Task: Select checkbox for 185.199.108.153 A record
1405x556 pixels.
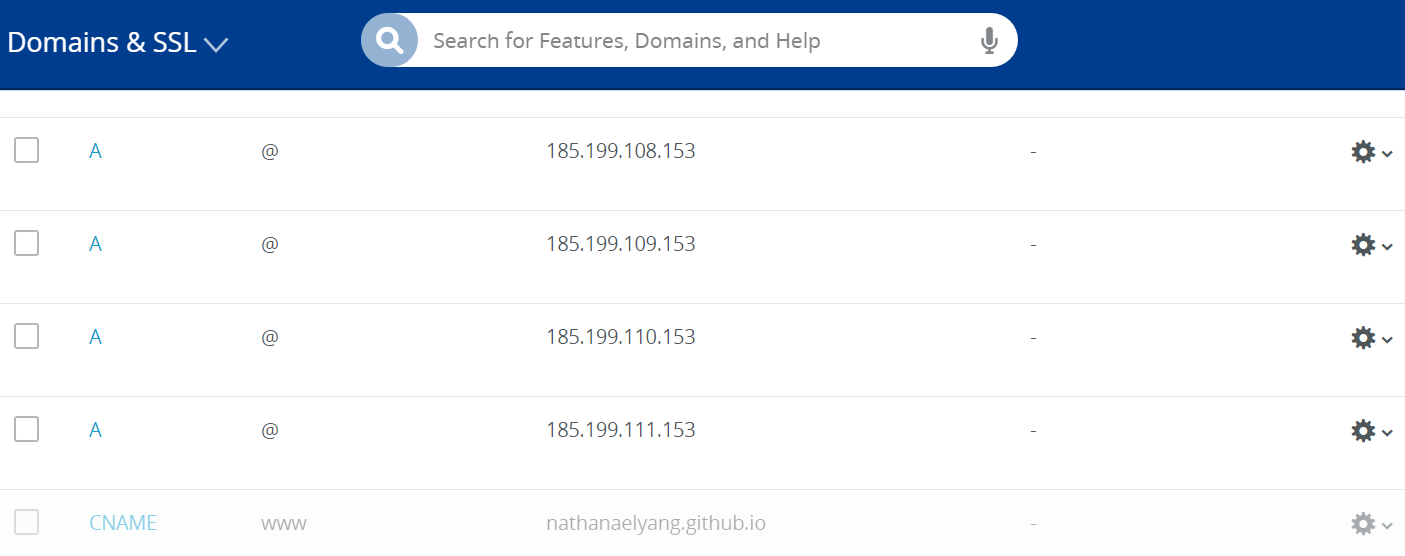Action: coord(27,151)
